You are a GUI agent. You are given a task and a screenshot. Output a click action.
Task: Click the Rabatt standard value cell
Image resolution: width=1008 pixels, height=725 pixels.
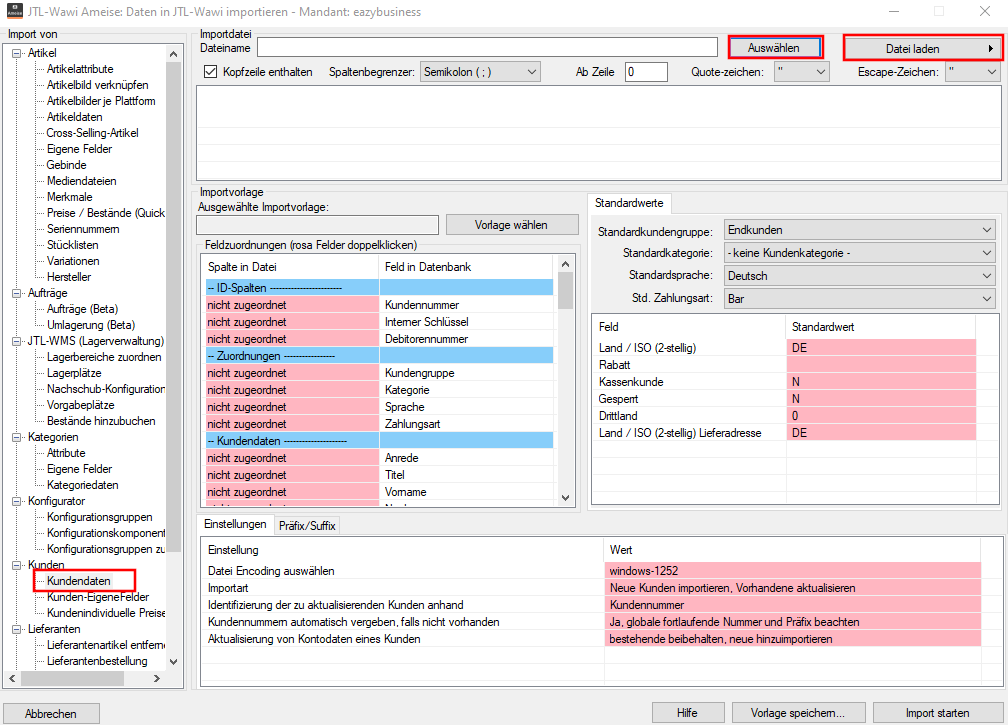point(881,365)
